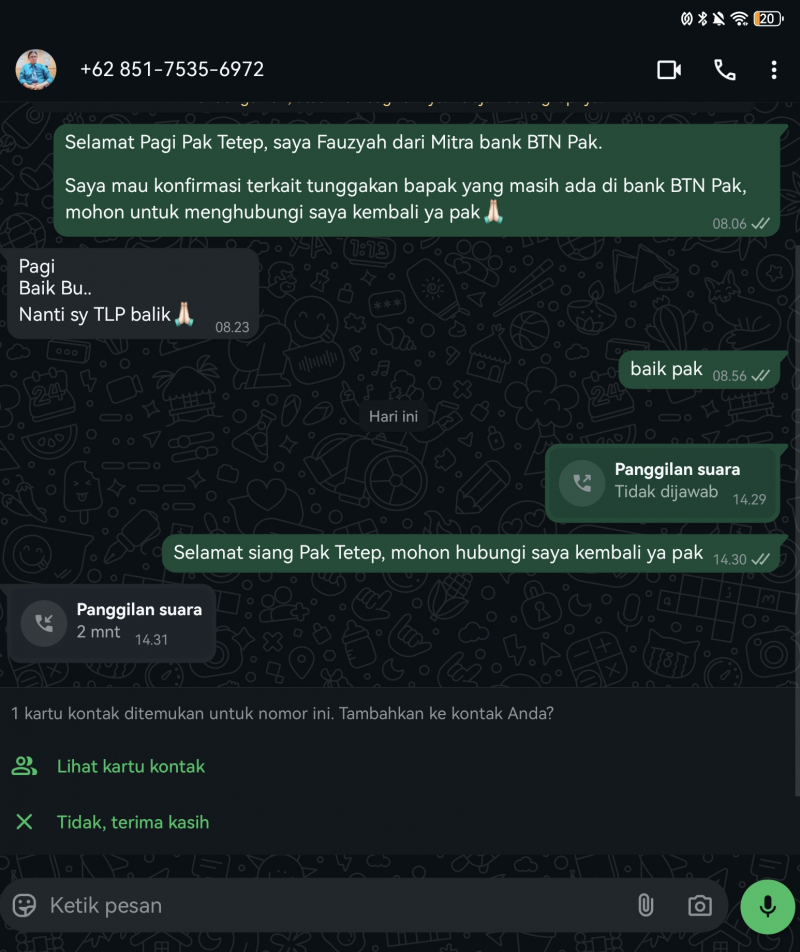The image size is (800, 952).
Task: Tap the X icon beside 'Tidak, terima kasih'
Action: pyautogui.click(x=24, y=822)
